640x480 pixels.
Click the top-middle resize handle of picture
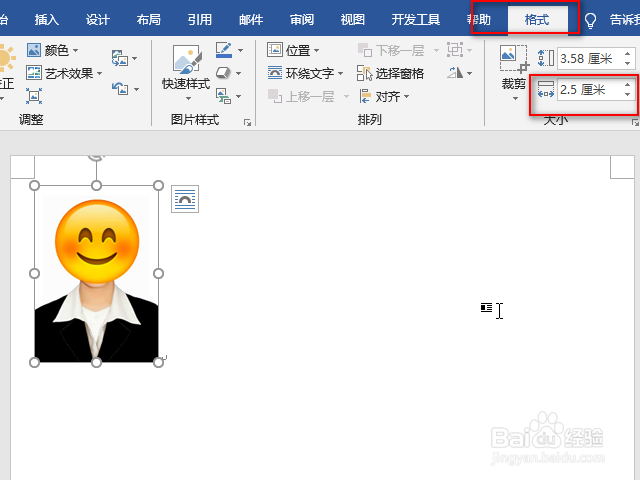(x=96, y=186)
